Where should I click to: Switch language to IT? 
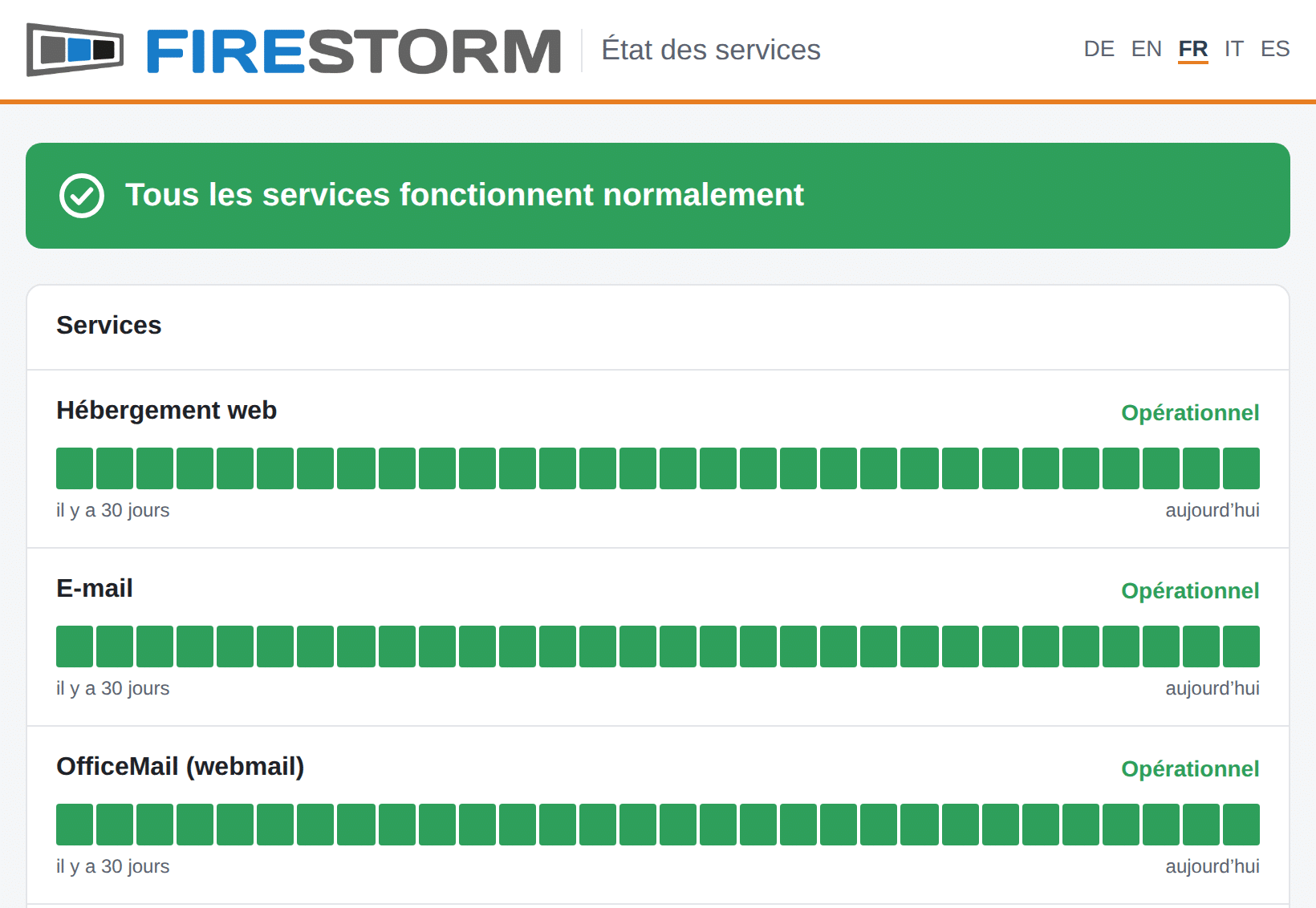click(x=1234, y=49)
